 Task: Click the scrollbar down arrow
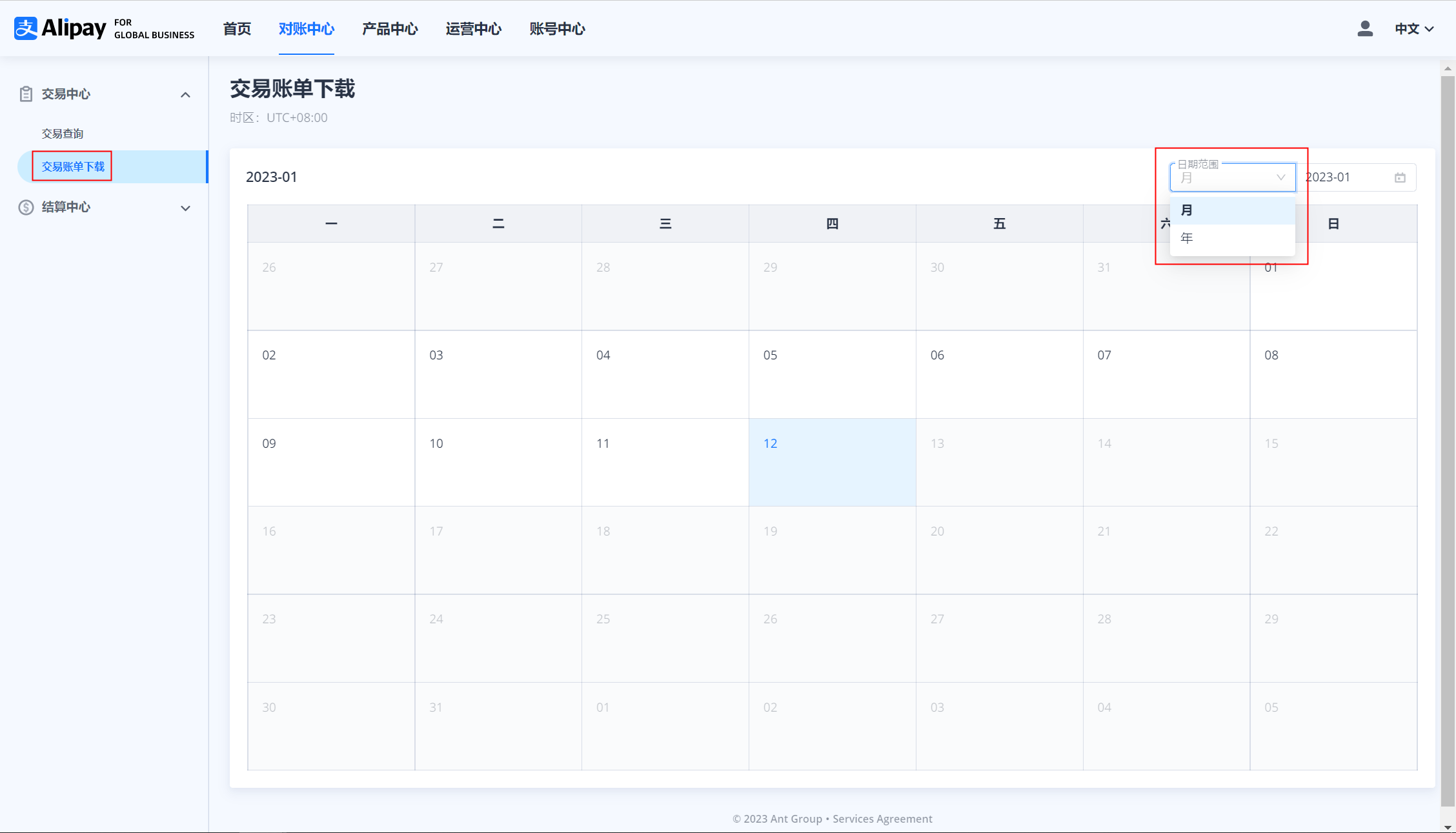1448,827
